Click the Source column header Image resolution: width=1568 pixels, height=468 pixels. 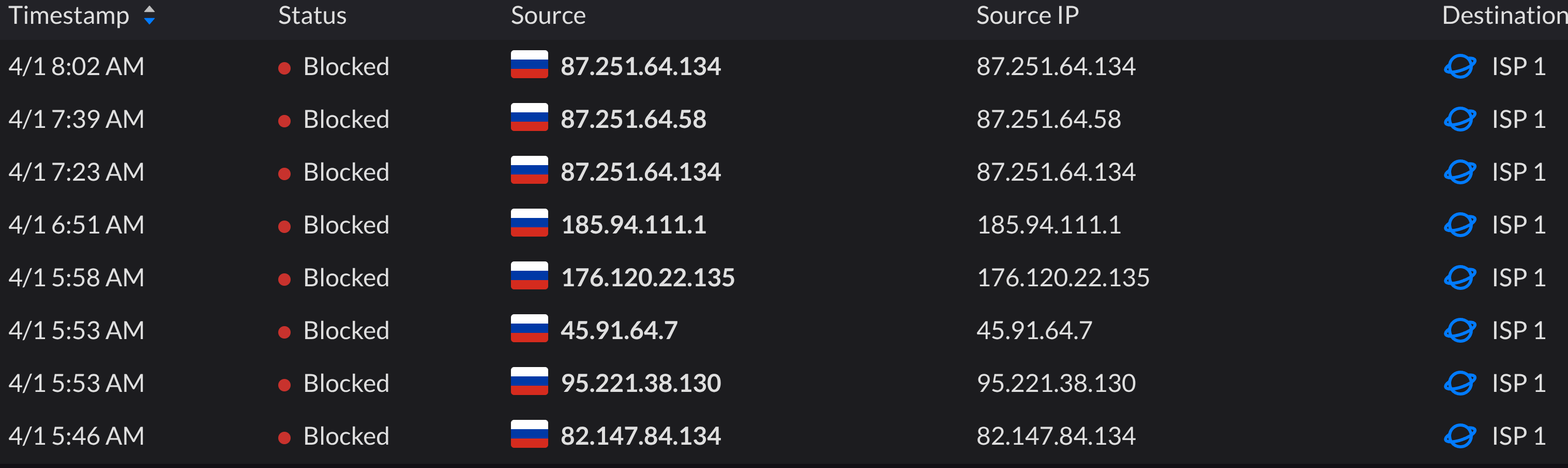[548, 15]
